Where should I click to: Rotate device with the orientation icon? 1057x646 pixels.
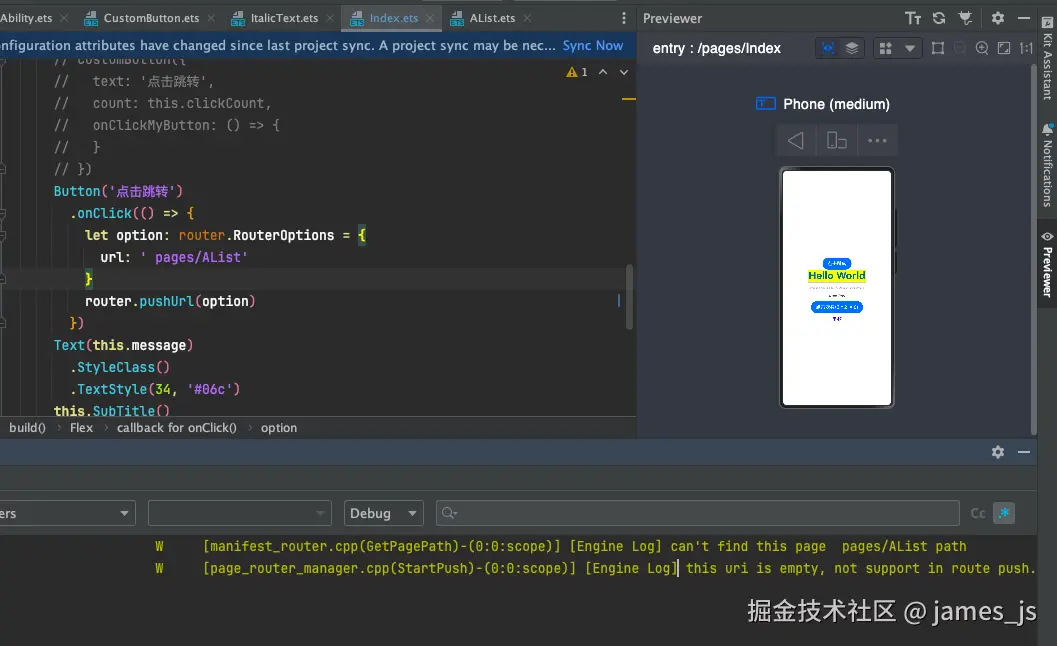[x=837, y=140]
